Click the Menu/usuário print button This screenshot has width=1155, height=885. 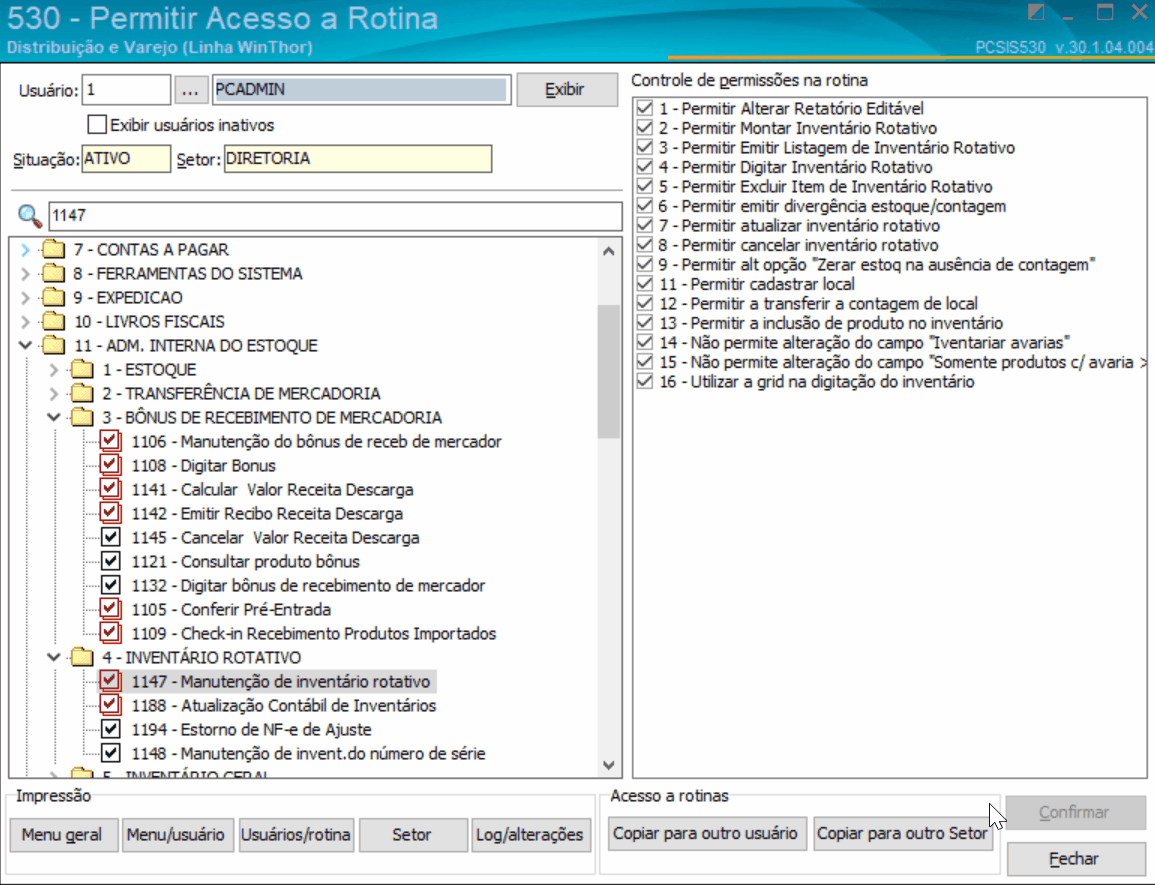(177, 835)
